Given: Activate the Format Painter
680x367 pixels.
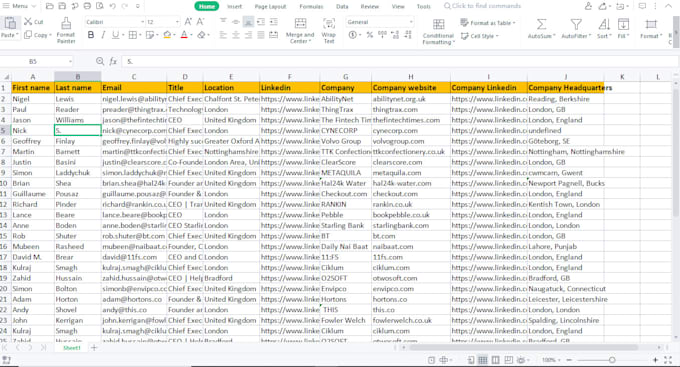Looking at the screenshot, I should tap(66, 30).
